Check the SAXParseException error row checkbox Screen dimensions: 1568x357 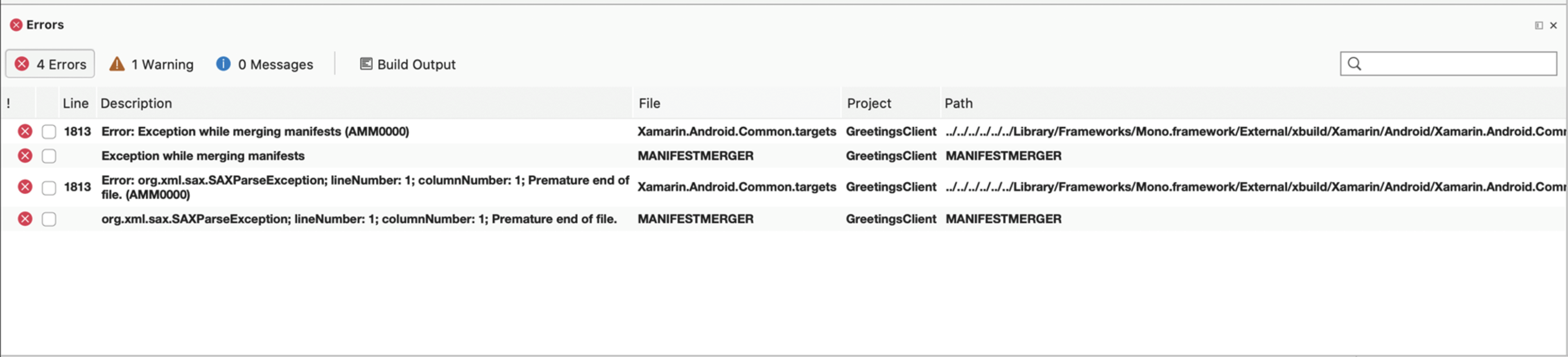49,188
